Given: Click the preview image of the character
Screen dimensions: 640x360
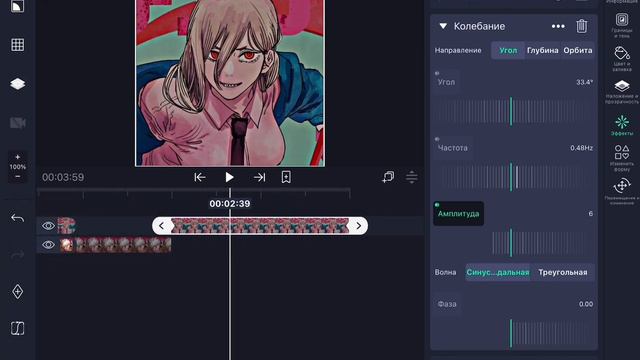Looking at the screenshot, I should click(230, 83).
